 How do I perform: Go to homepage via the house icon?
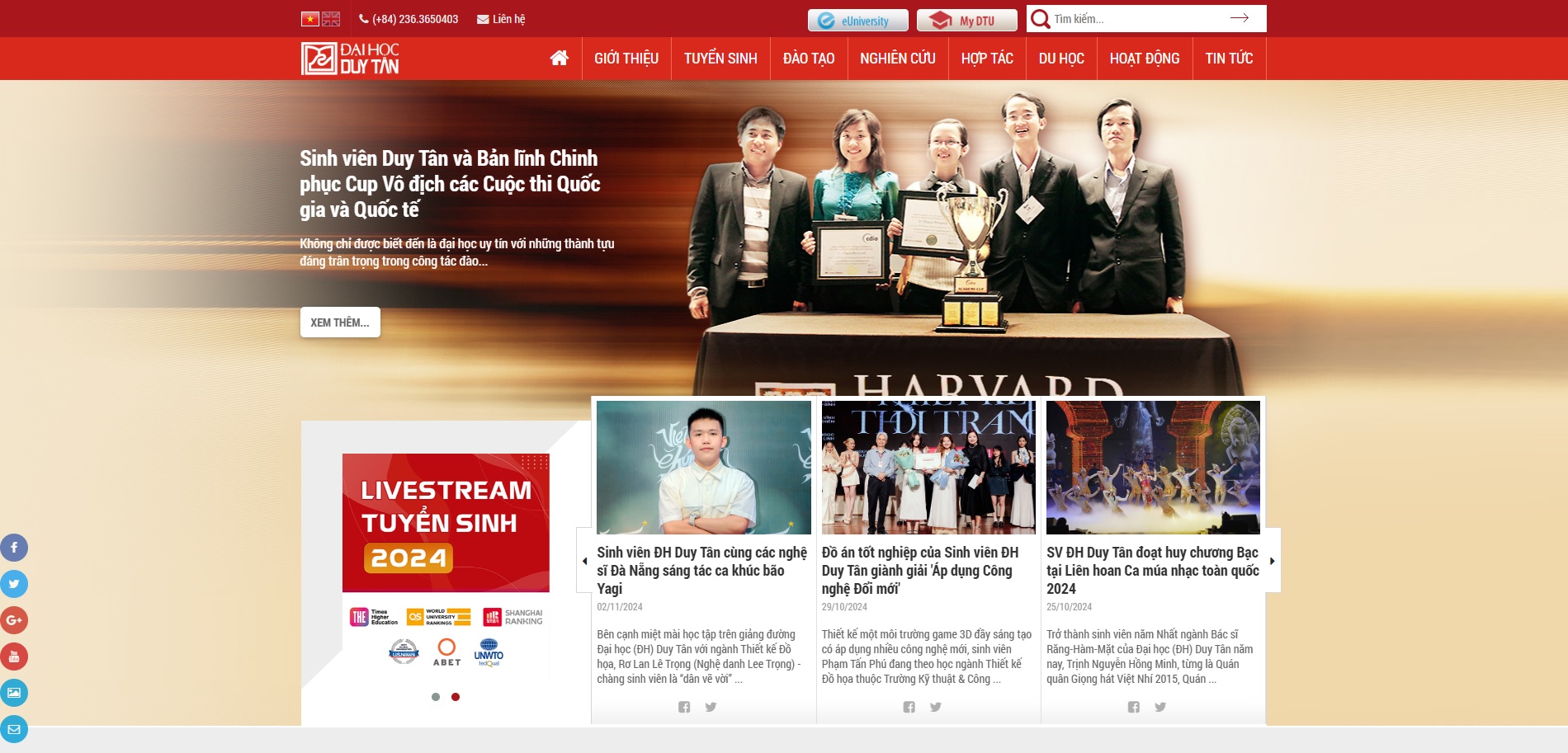tap(560, 58)
